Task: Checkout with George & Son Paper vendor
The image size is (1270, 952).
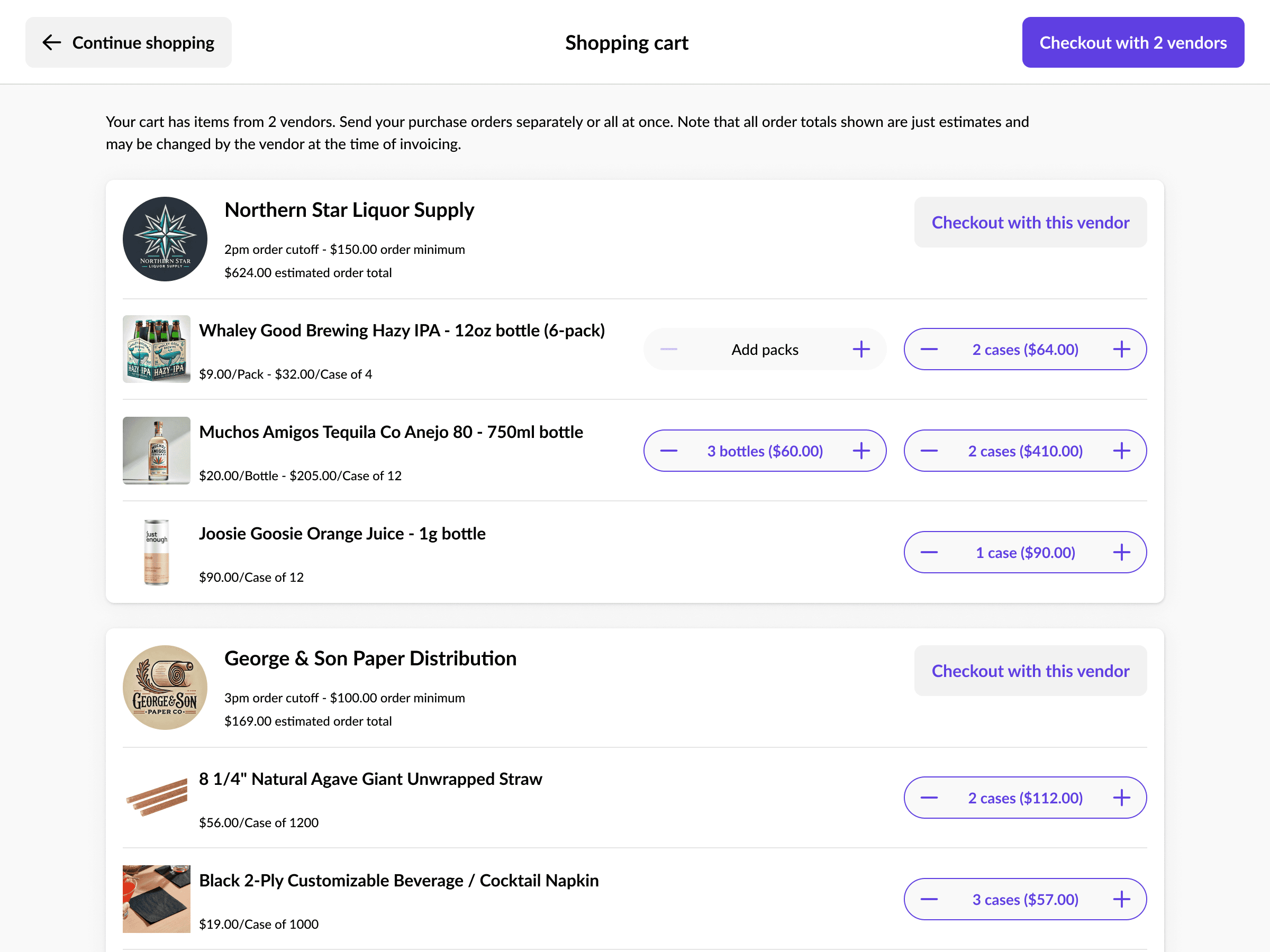Action: (1030, 670)
